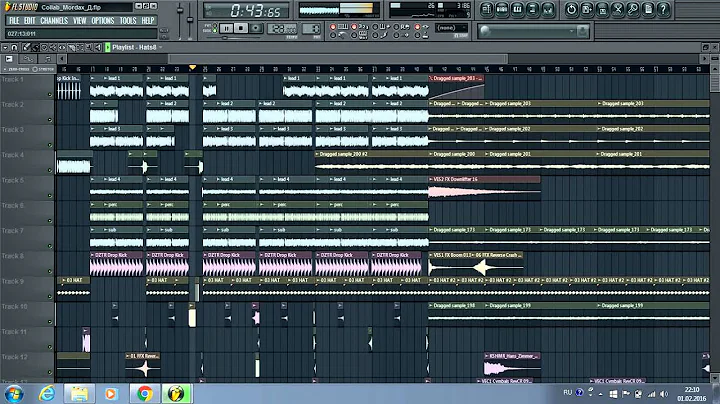This screenshot has width=720, height=404.
Task: Open the HELP menu
Action: point(148,21)
